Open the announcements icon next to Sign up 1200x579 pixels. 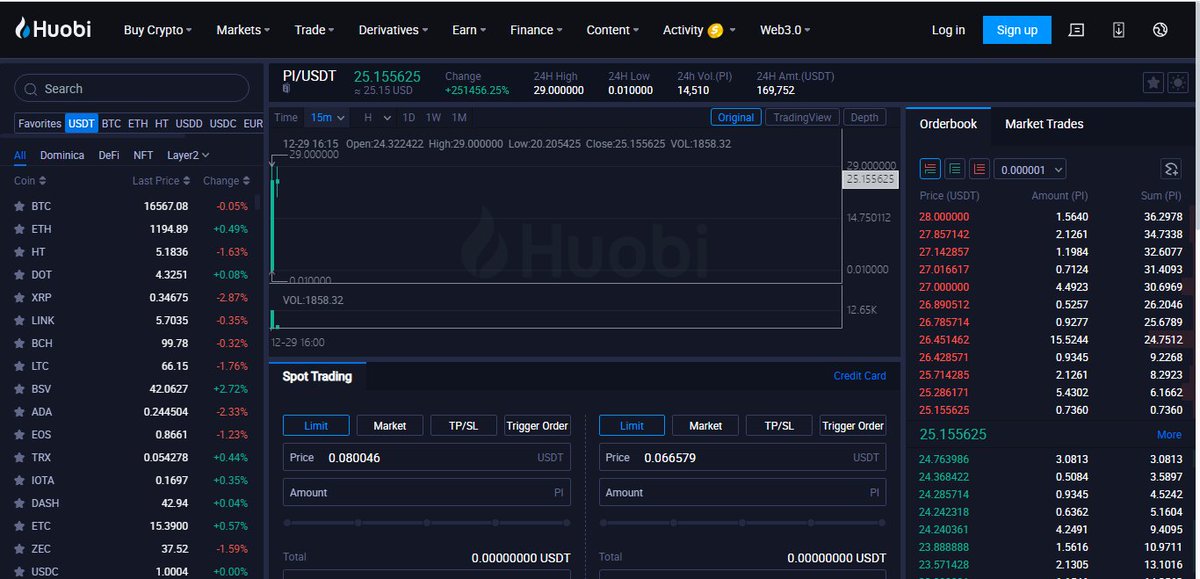click(1076, 30)
